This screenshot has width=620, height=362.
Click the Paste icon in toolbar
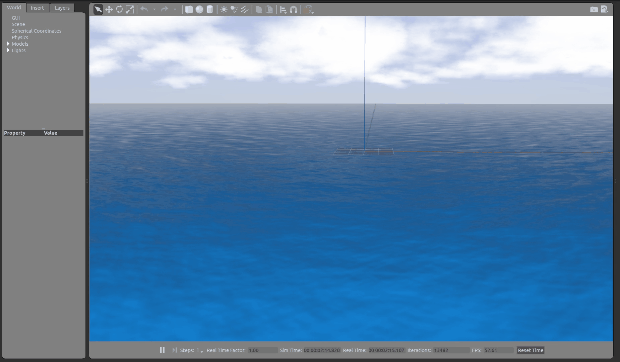[269, 9]
